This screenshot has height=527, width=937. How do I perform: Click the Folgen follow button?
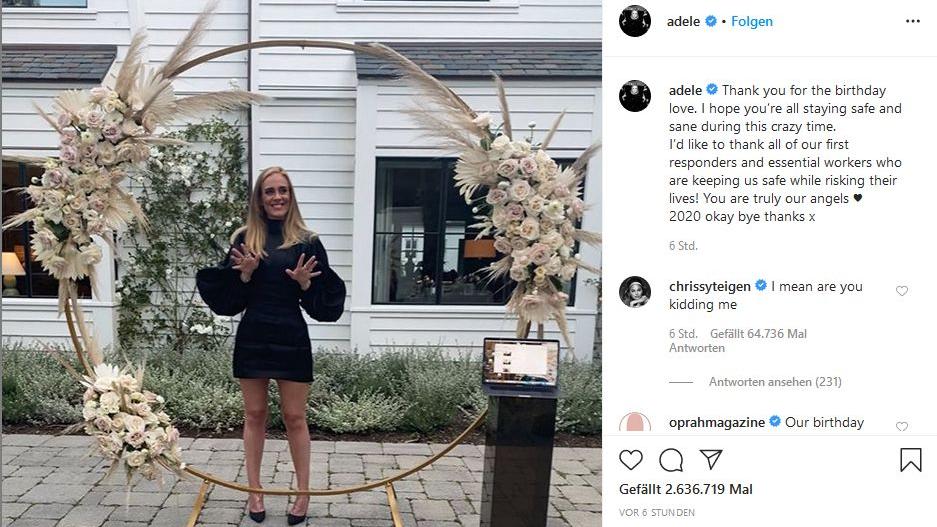pos(752,22)
